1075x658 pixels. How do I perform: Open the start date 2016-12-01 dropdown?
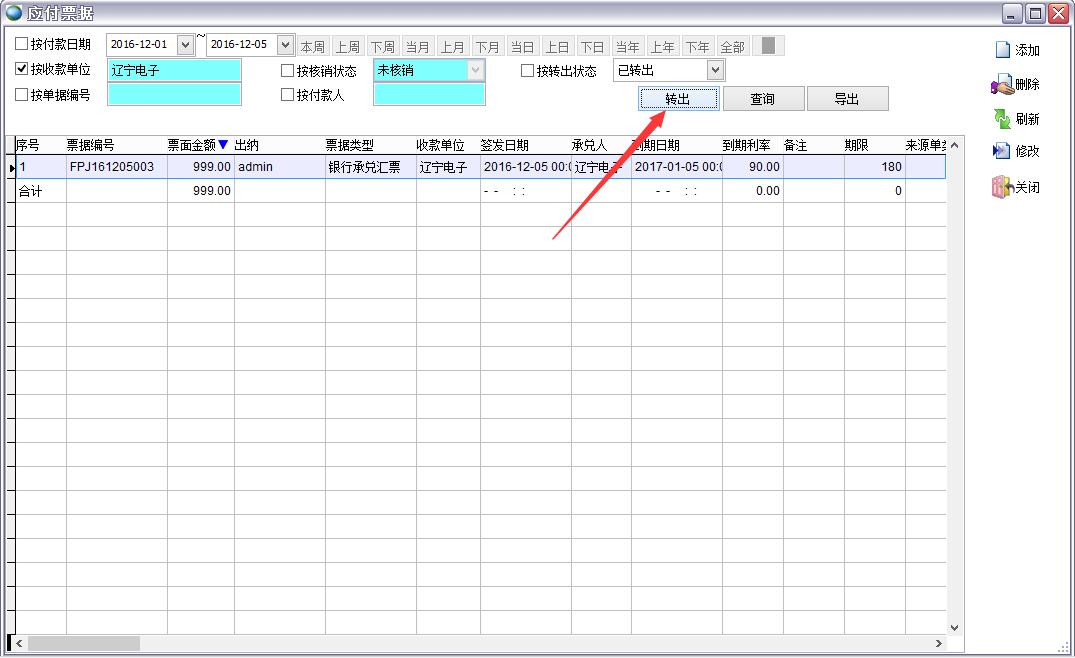pyautogui.click(x=184, y=45)
